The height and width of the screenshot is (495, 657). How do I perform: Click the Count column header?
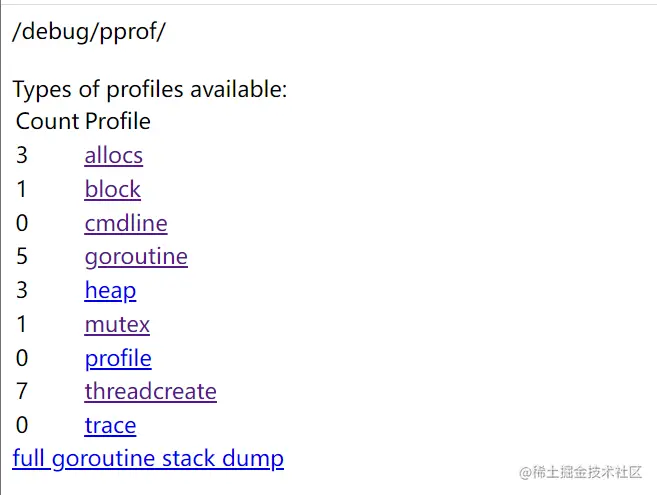(47, 122)
